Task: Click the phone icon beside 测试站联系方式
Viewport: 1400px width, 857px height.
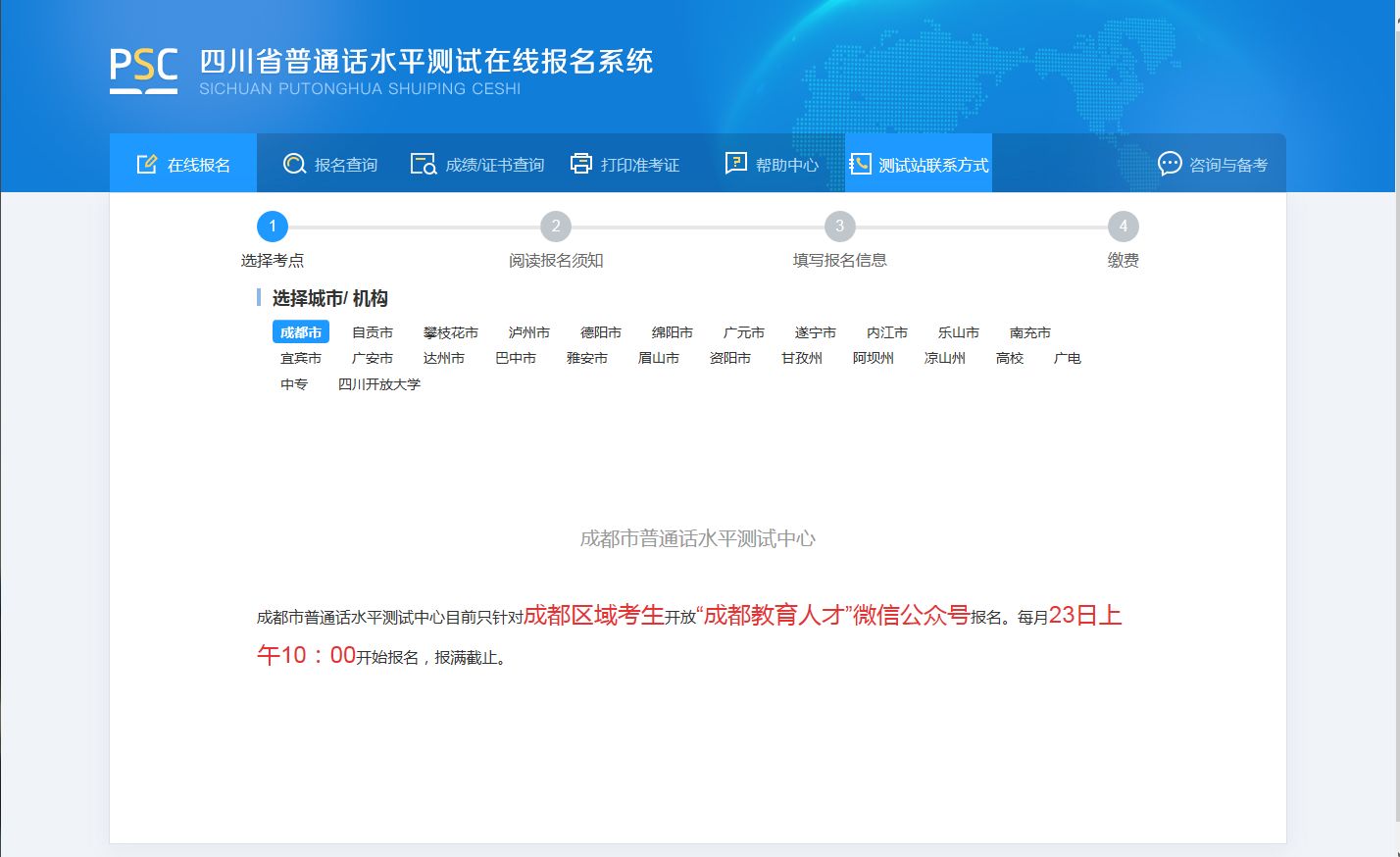Action: [861, 163]
